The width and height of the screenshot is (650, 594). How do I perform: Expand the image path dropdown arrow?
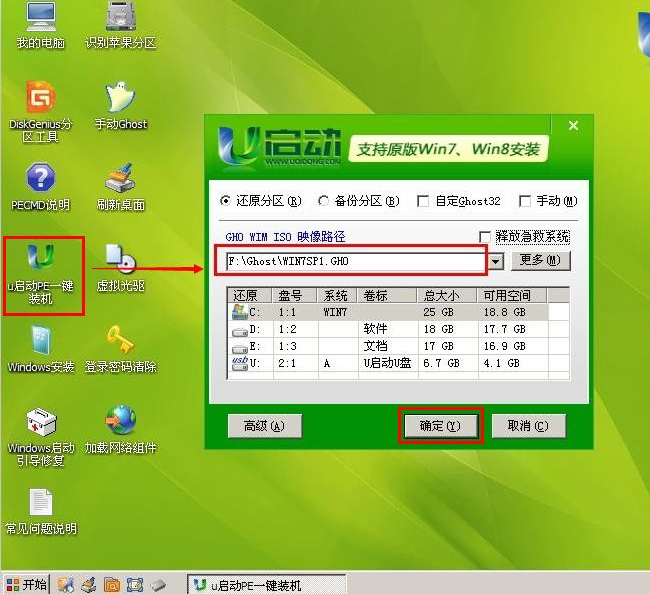[x=496, y=261]
